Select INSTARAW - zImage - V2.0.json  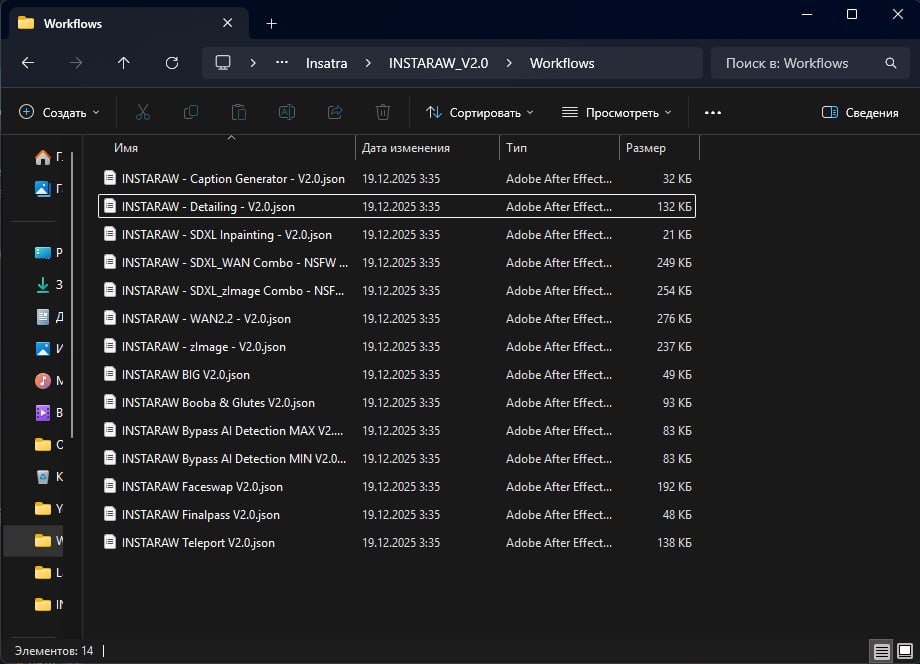pos(397,347)
